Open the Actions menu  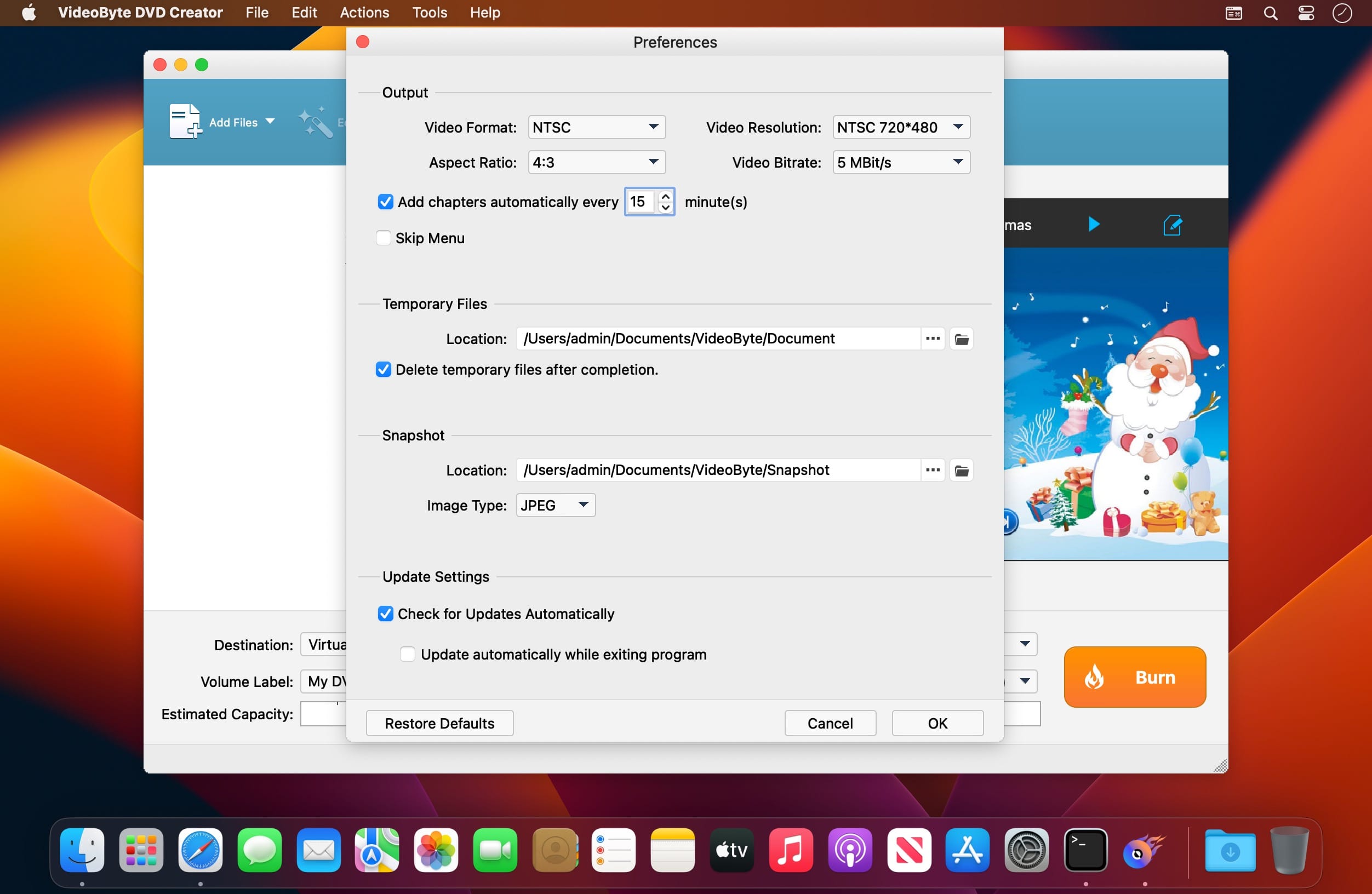364,13
